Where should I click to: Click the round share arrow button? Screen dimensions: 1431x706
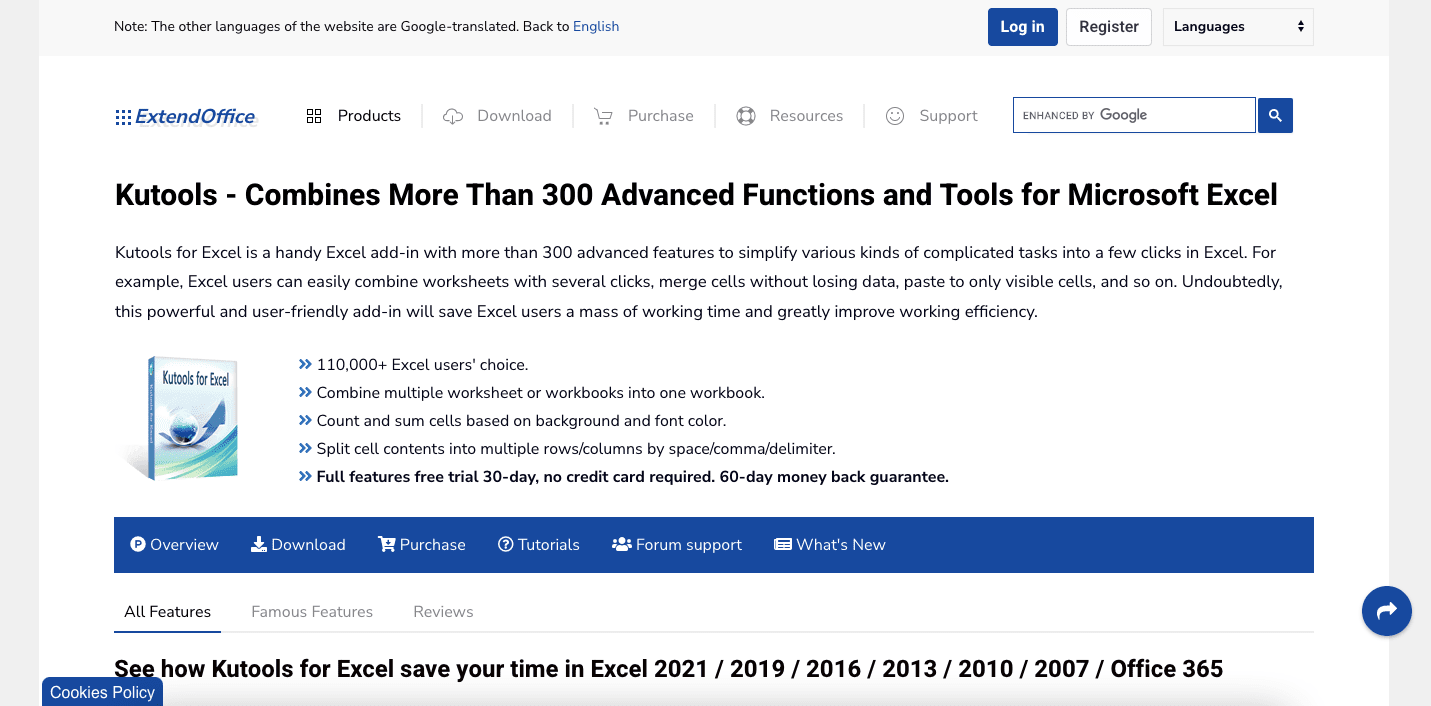coord(1387,611)
